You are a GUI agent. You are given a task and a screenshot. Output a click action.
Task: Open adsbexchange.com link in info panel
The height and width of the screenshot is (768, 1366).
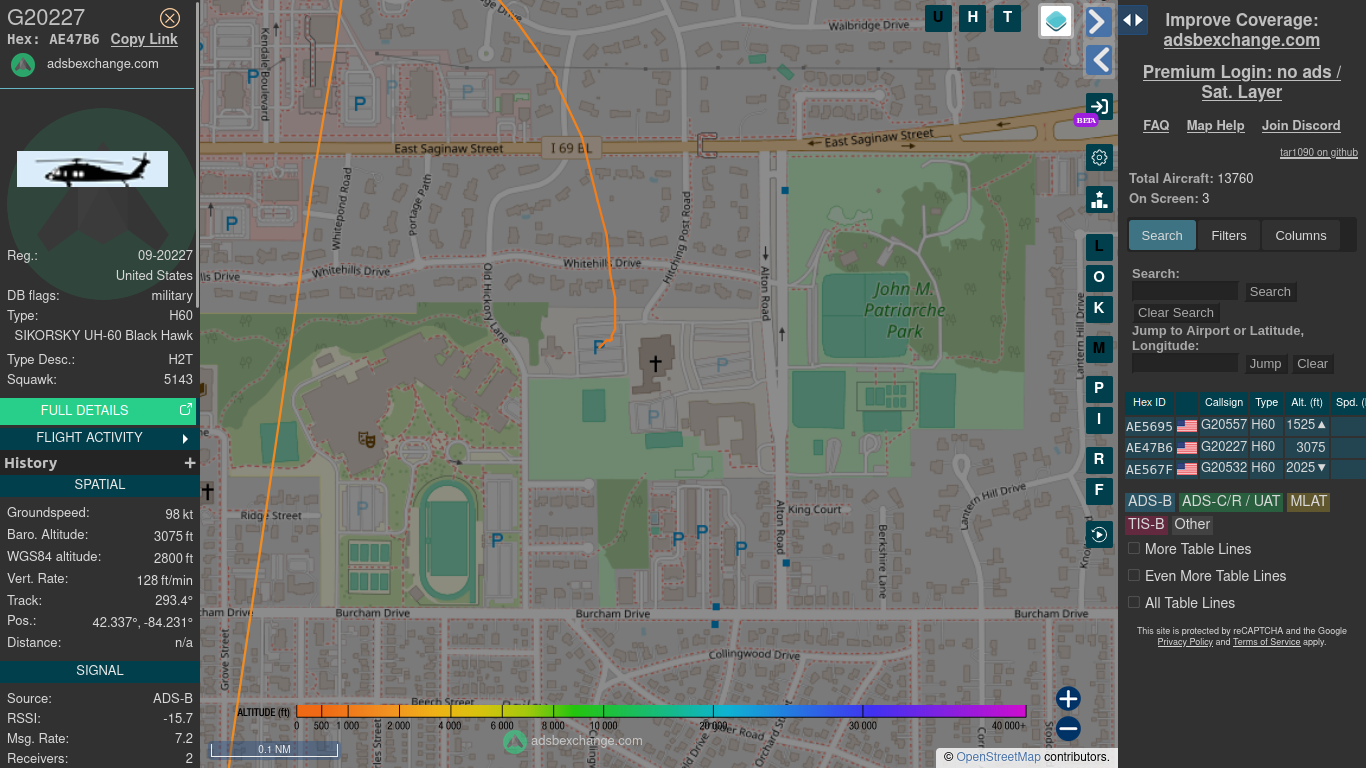(102, 63)
